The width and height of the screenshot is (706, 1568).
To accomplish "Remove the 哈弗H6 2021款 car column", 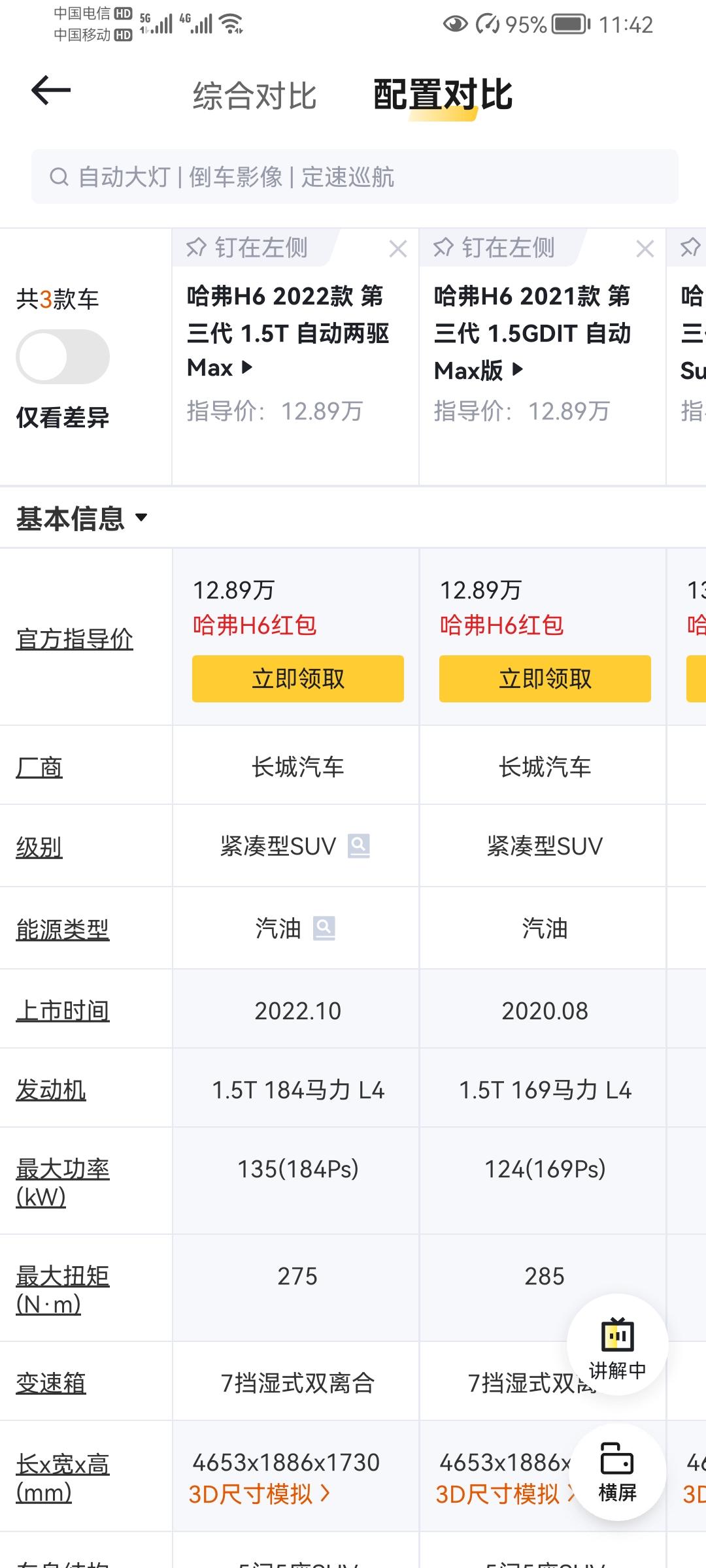I will click(x=645, y=248).
